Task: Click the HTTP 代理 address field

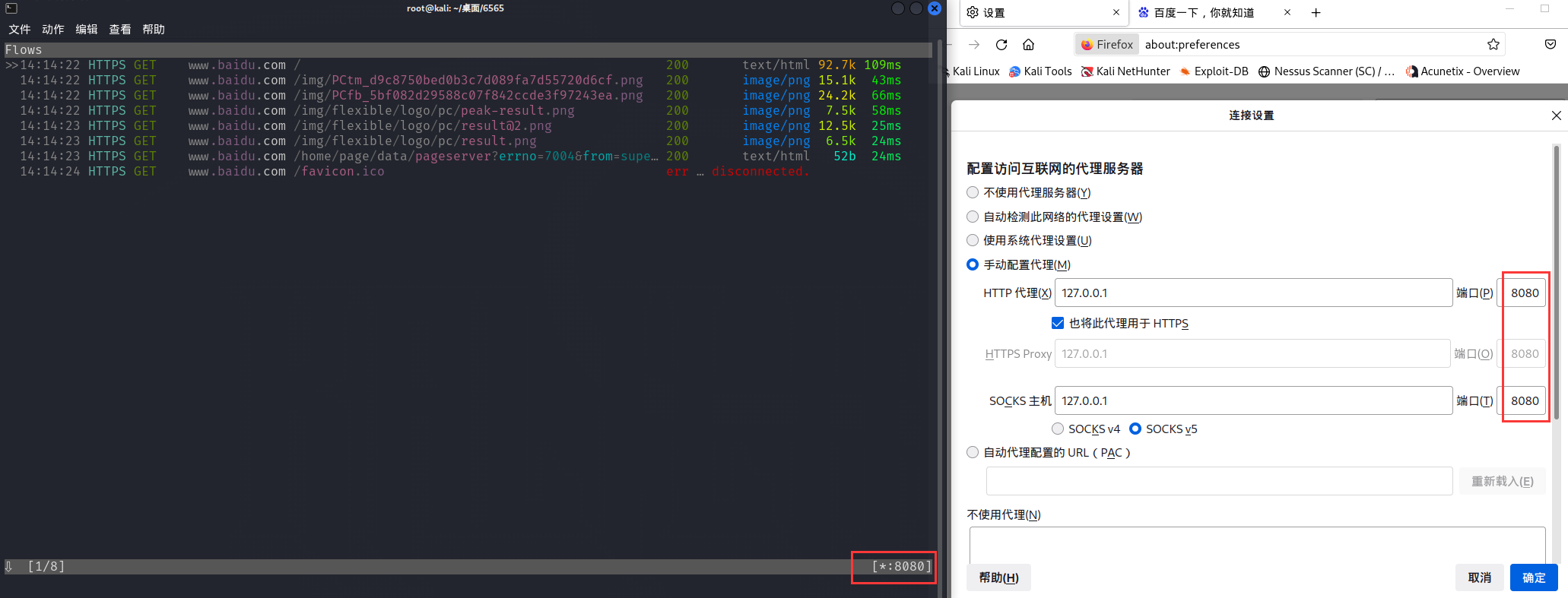Action: coord(1252,293)
